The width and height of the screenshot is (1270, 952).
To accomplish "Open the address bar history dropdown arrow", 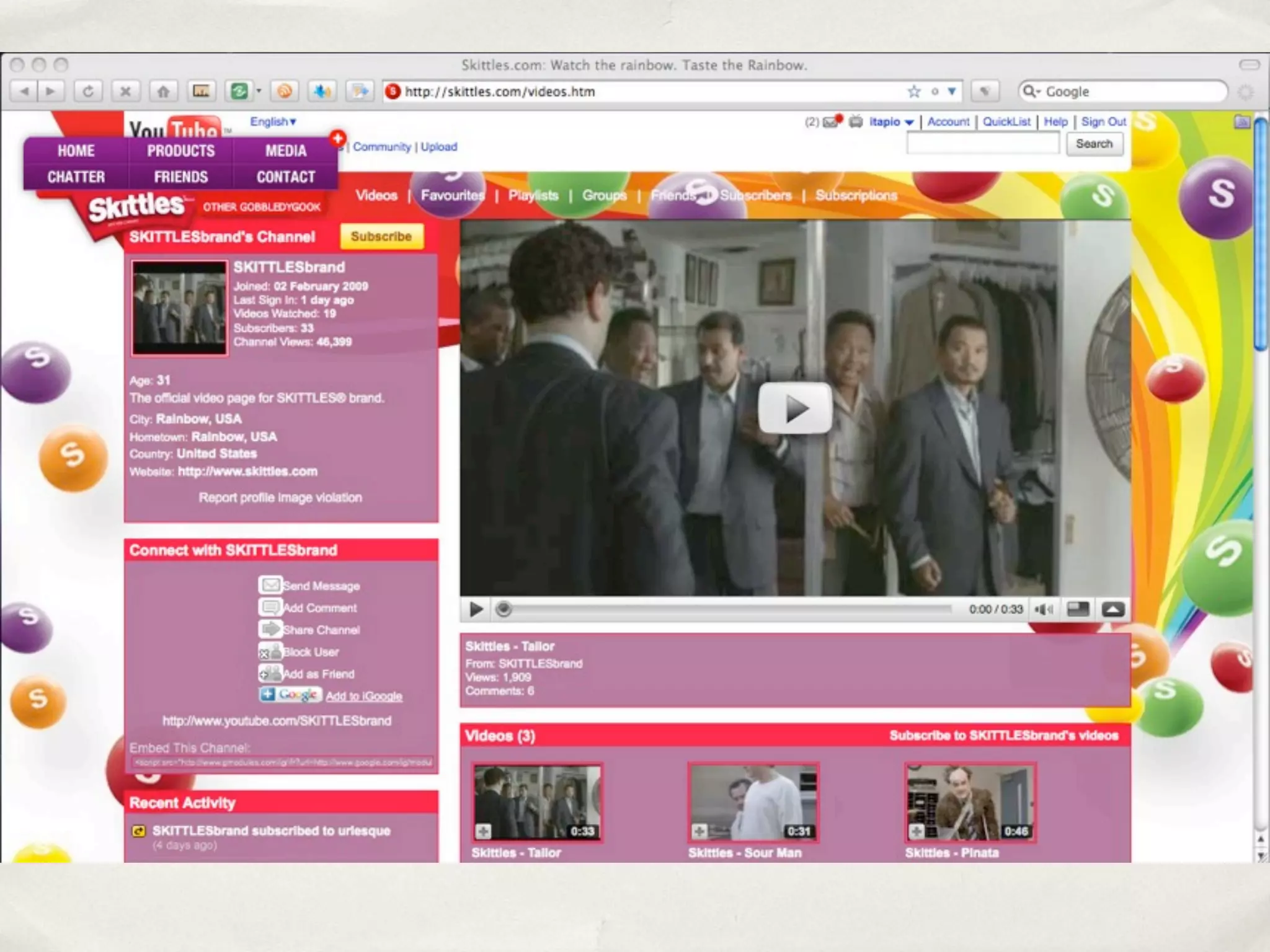I will coord(952,92).
